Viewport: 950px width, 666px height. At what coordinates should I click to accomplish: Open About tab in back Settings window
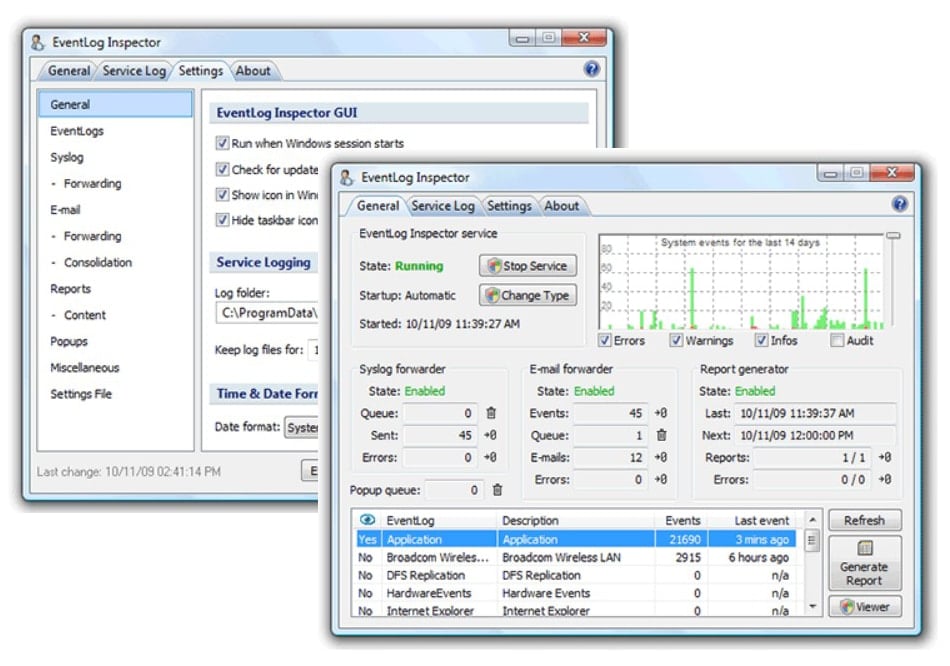tap(253, 71)
